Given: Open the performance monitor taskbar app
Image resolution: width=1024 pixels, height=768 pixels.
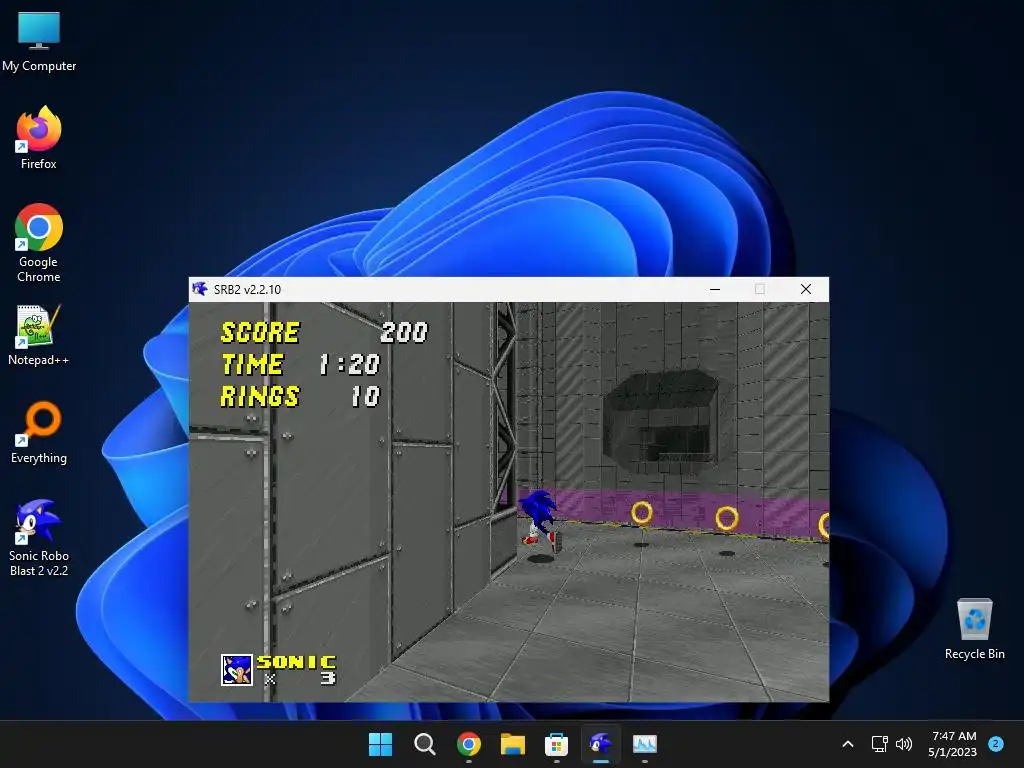Looking at the screenshot, I should pyautogui.click(x=645, y=744).
